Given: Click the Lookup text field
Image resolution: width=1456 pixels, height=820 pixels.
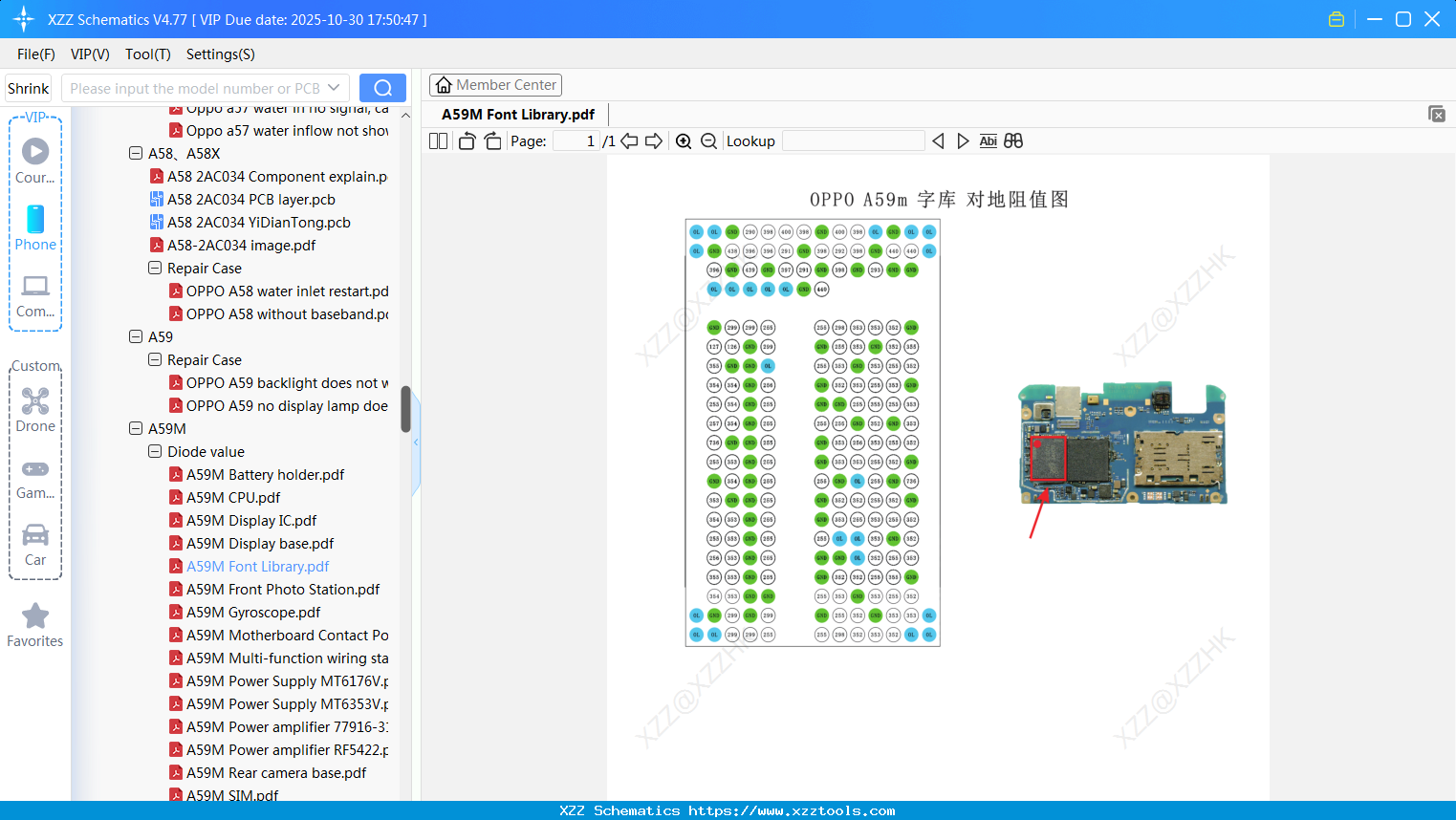Looking at the screenshot, I should coord(854,141).
